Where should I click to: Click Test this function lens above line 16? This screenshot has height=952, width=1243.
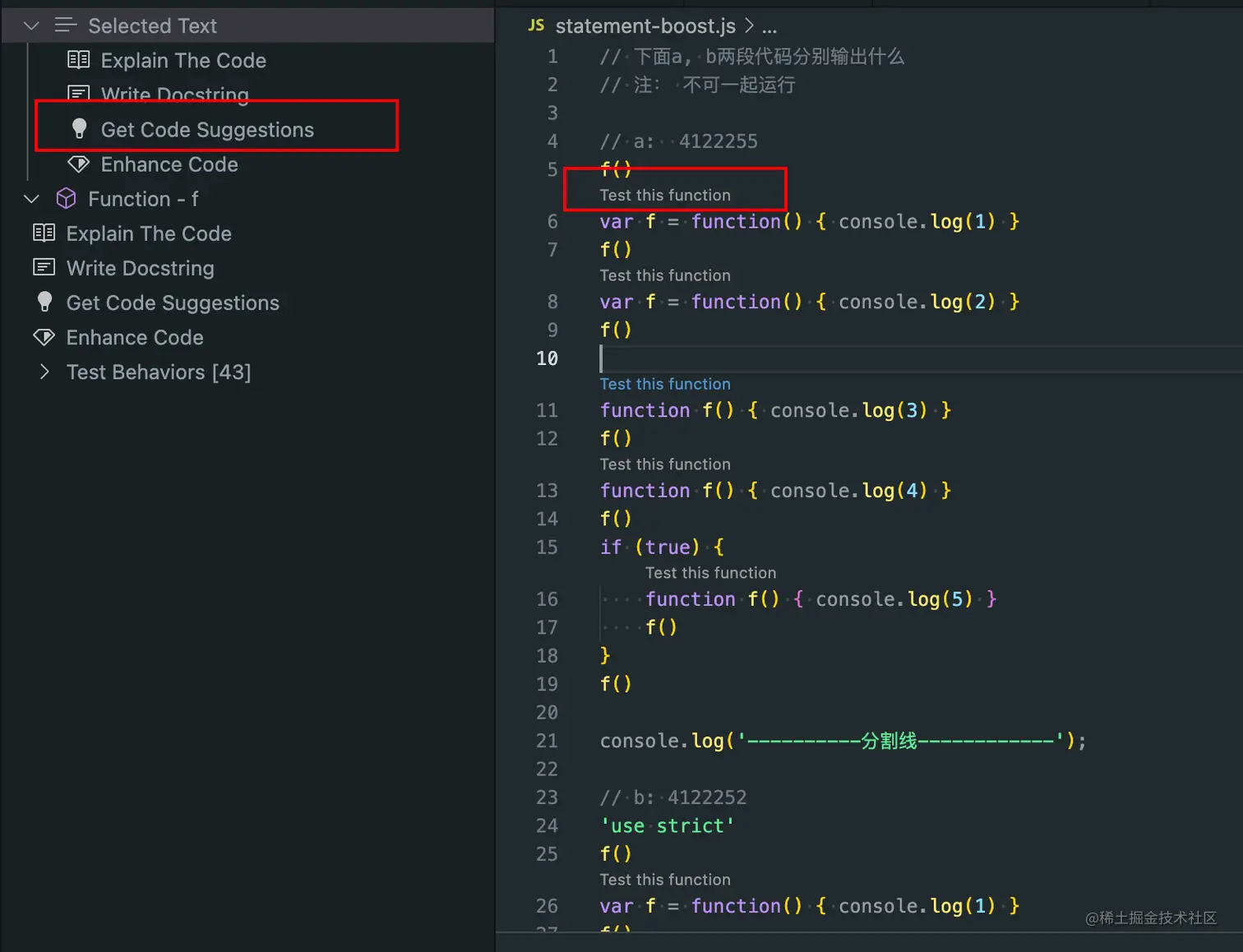click(710, 573)
